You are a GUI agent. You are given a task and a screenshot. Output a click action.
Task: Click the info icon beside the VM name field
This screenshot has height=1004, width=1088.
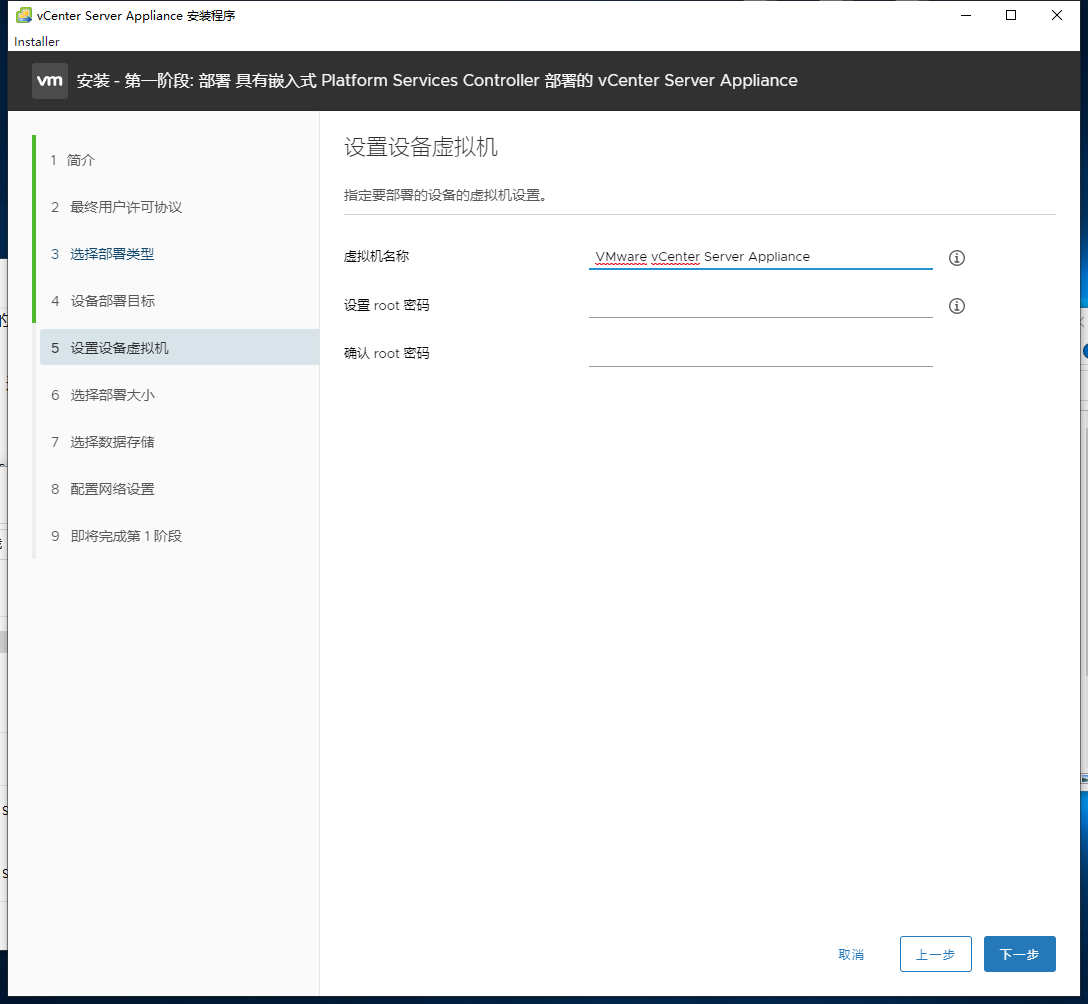[x=956, y=258]
